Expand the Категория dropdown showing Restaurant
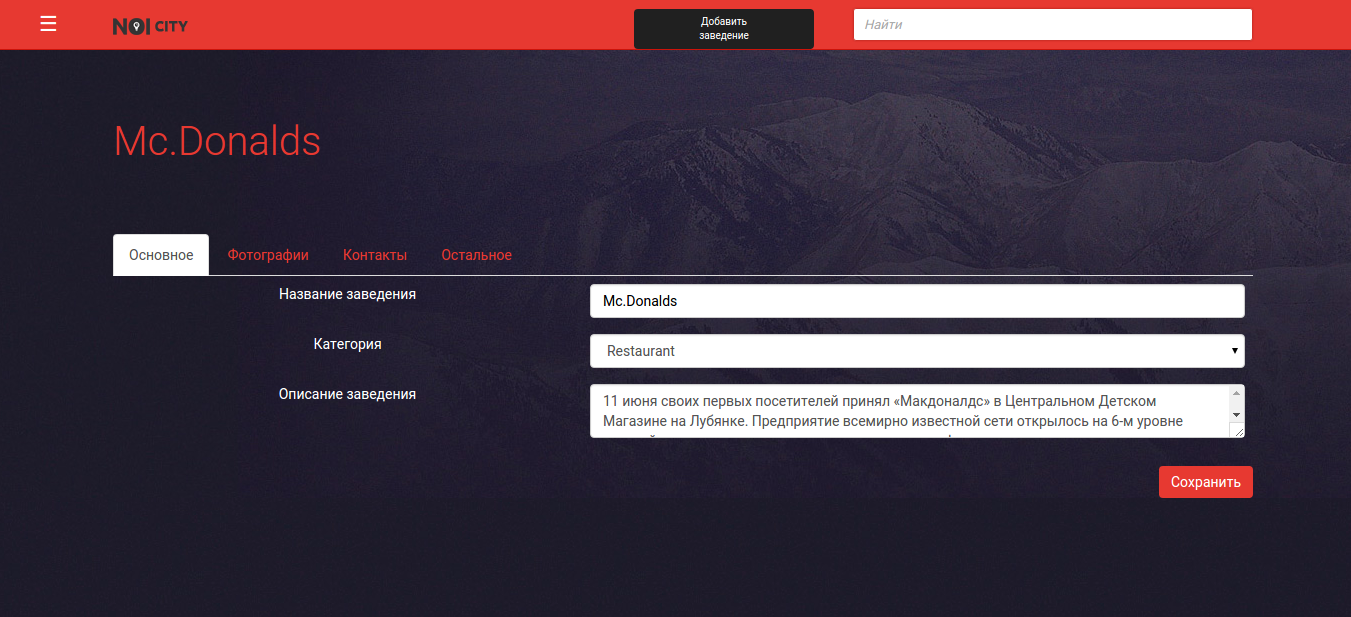The image size is (1351, 617). tap(917, 351)
